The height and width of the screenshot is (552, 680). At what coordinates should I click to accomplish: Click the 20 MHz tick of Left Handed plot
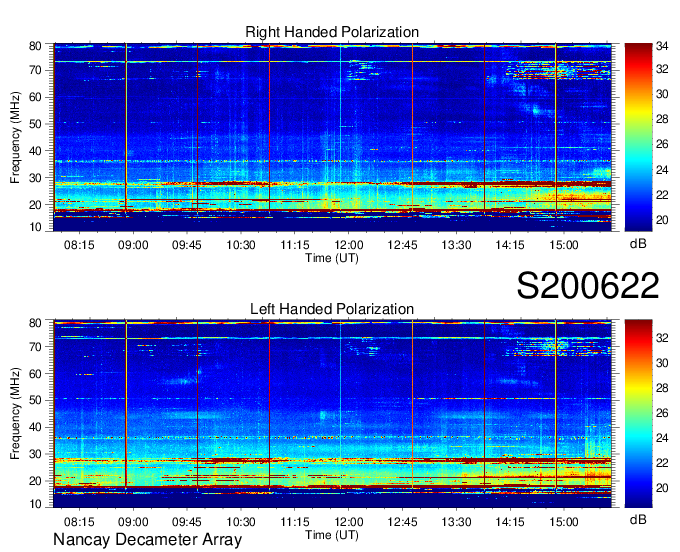36,481
